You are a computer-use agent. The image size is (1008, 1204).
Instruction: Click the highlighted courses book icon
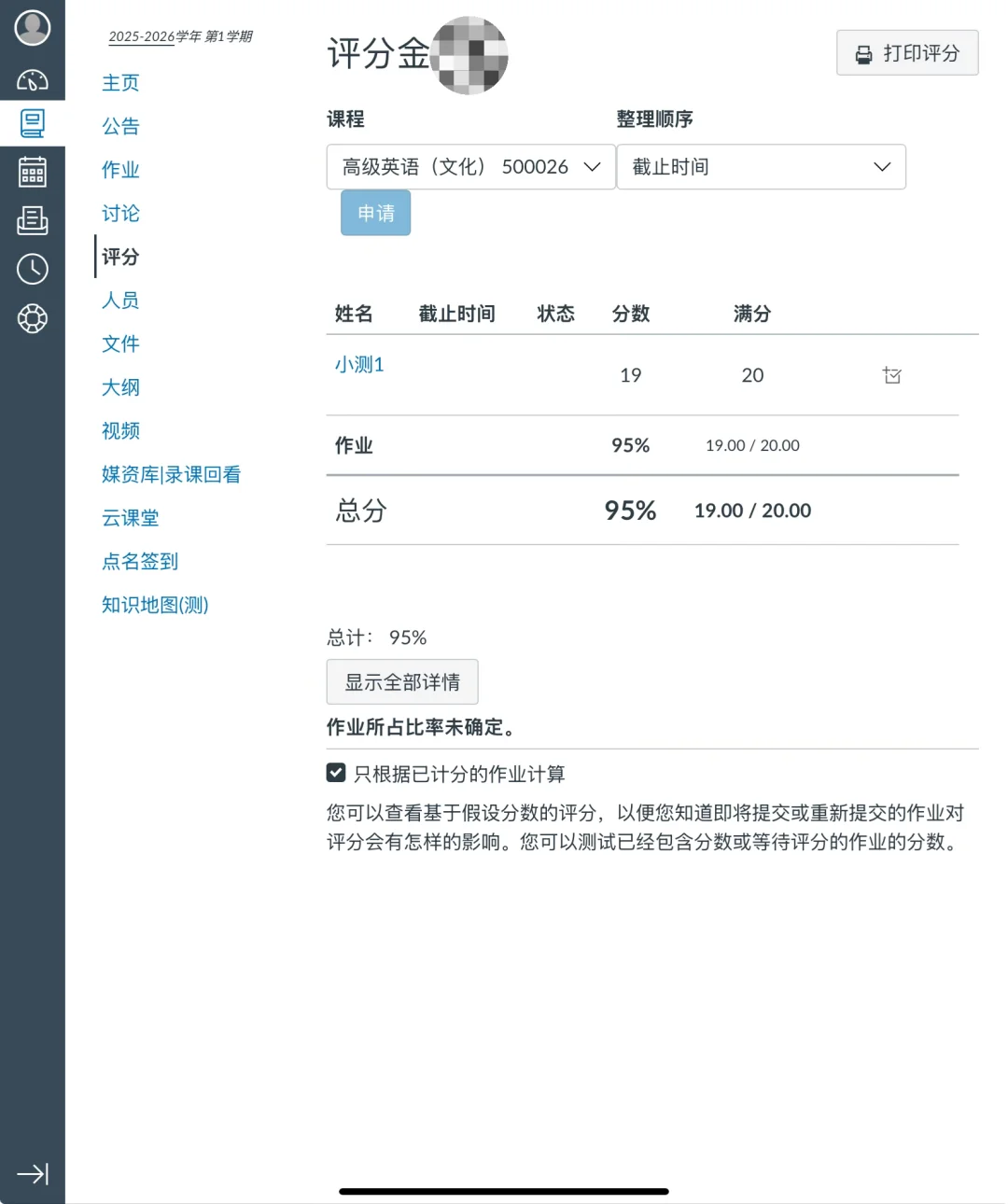click(x=33, y=122)
